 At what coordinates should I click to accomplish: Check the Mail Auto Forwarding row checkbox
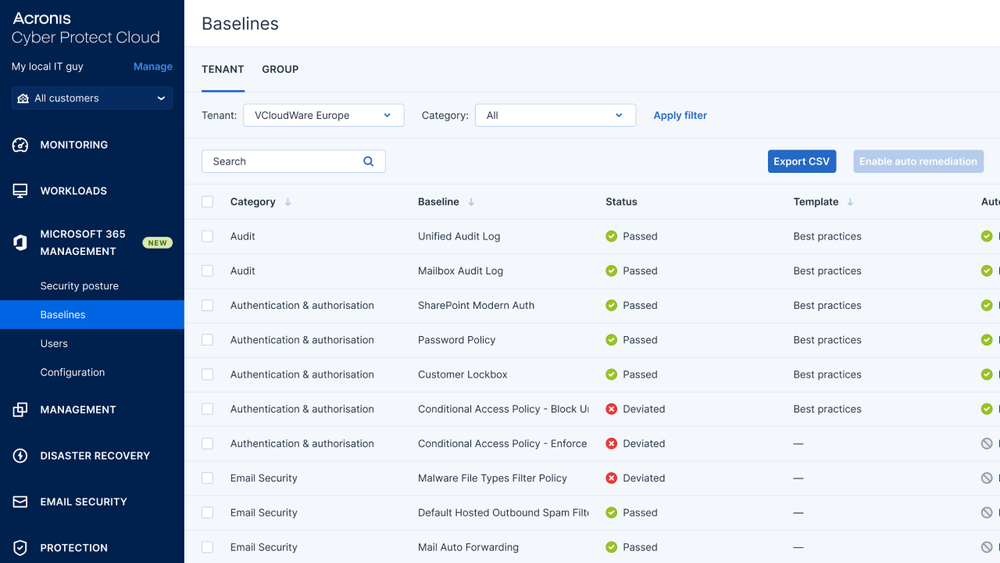coord(207,547)
